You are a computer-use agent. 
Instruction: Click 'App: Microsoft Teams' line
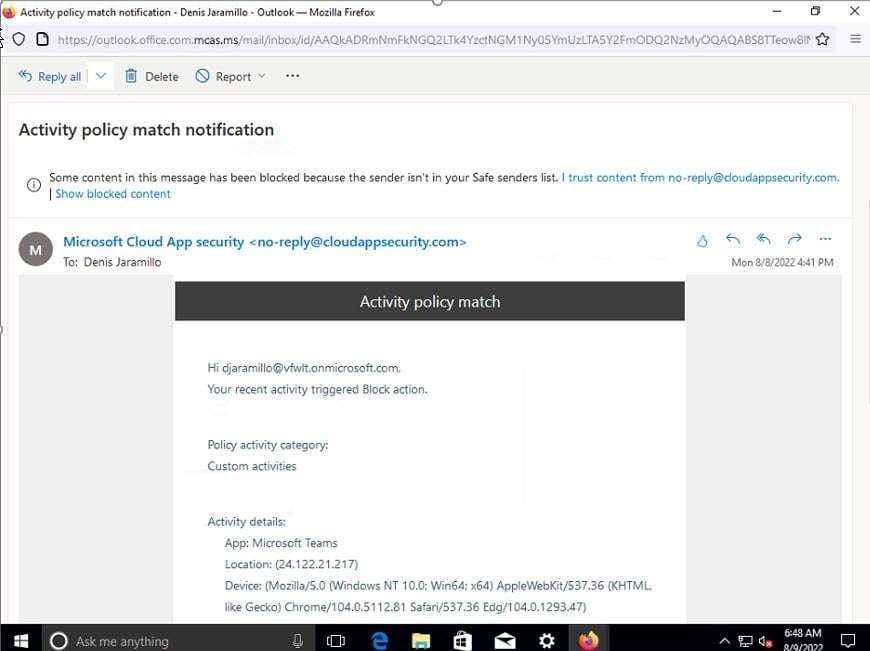coord(281,543)
